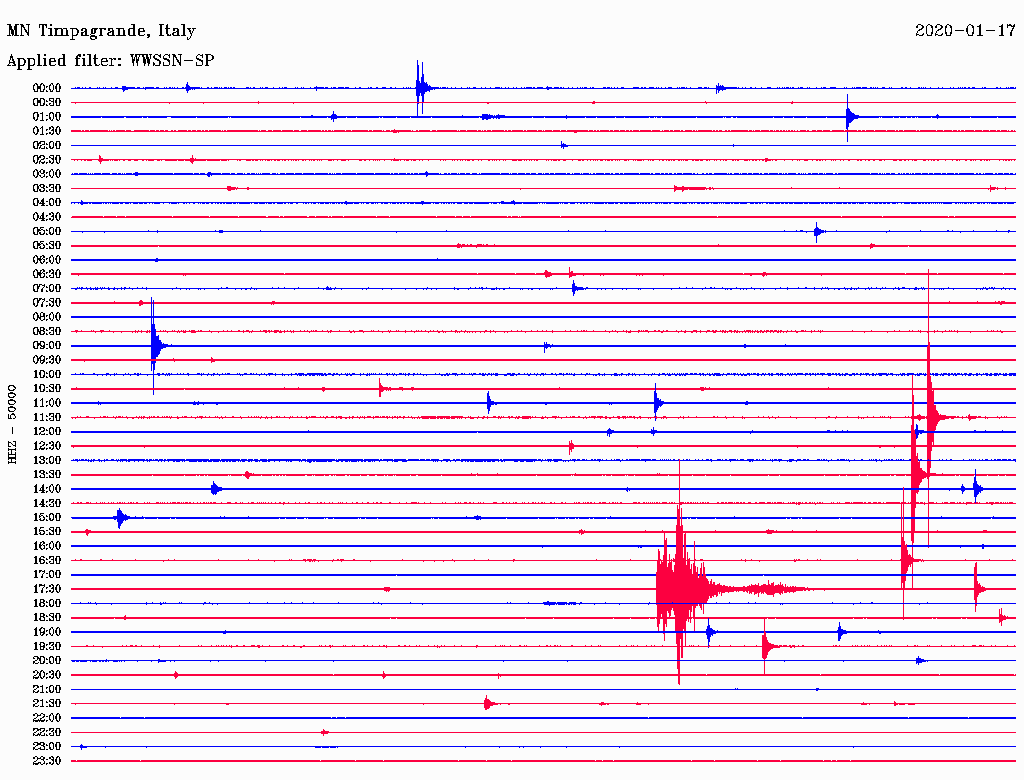Click the 20:30 time label
The image size is (1024, 780).
[x=47, y=675]
